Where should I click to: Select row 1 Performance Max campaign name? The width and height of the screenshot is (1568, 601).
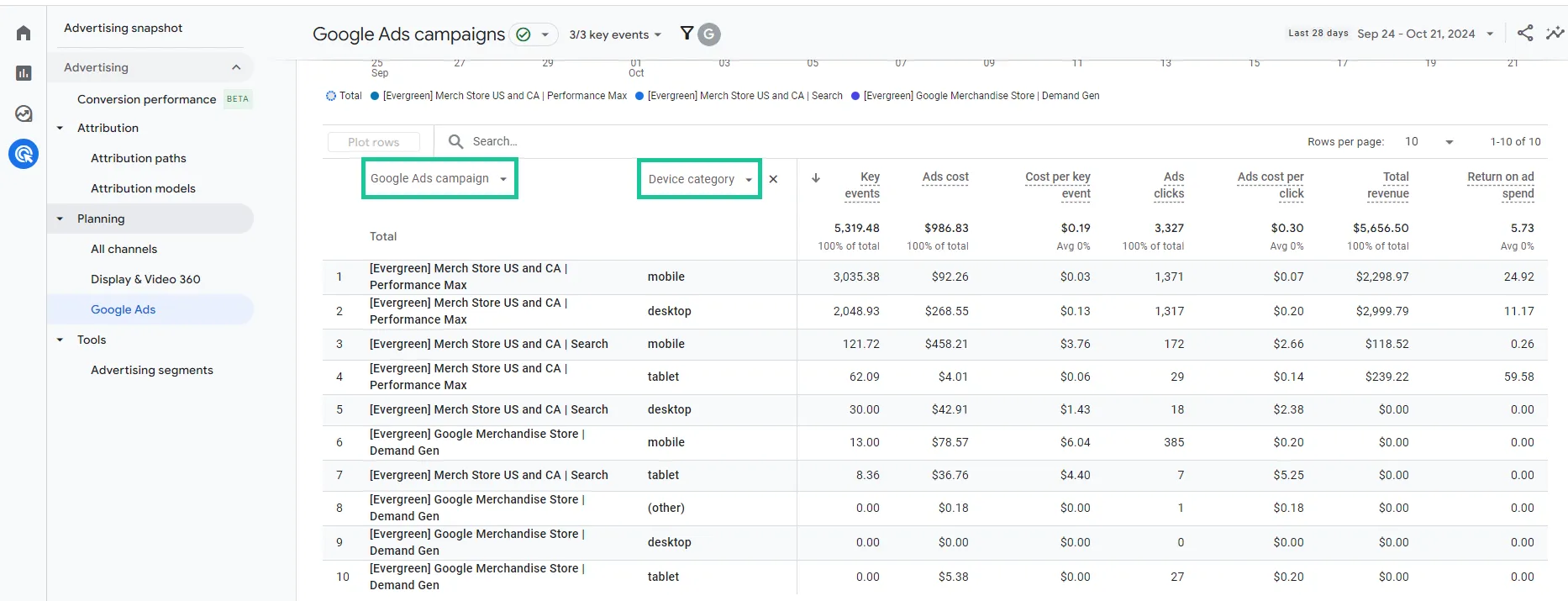(468, 277)
